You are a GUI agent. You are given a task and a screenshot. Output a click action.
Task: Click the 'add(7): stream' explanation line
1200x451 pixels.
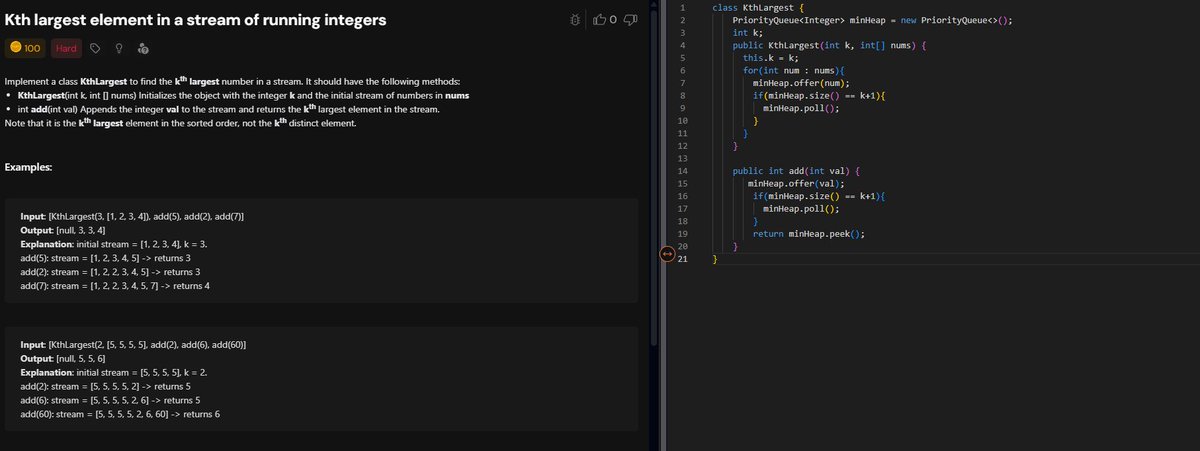[115, 286]
